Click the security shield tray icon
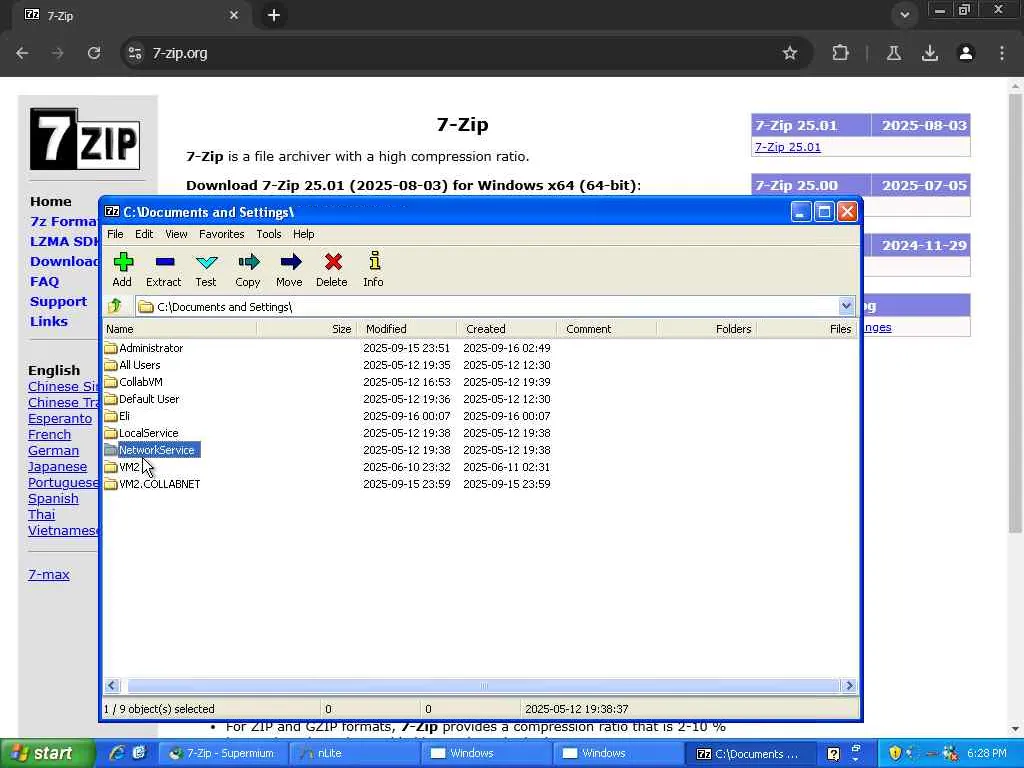 tap(895, 753)
